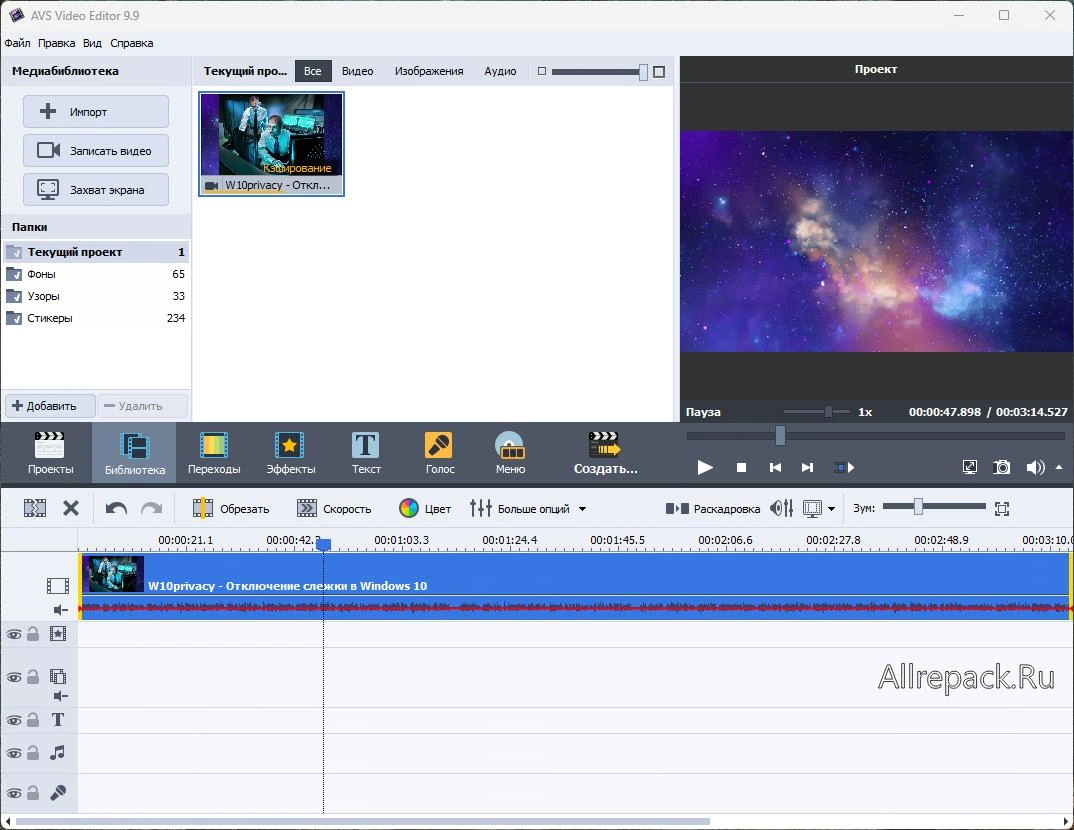Screen dimensions: 1074x830
Task: Switch preview to full screen
Action: click(x=970, y=467)
